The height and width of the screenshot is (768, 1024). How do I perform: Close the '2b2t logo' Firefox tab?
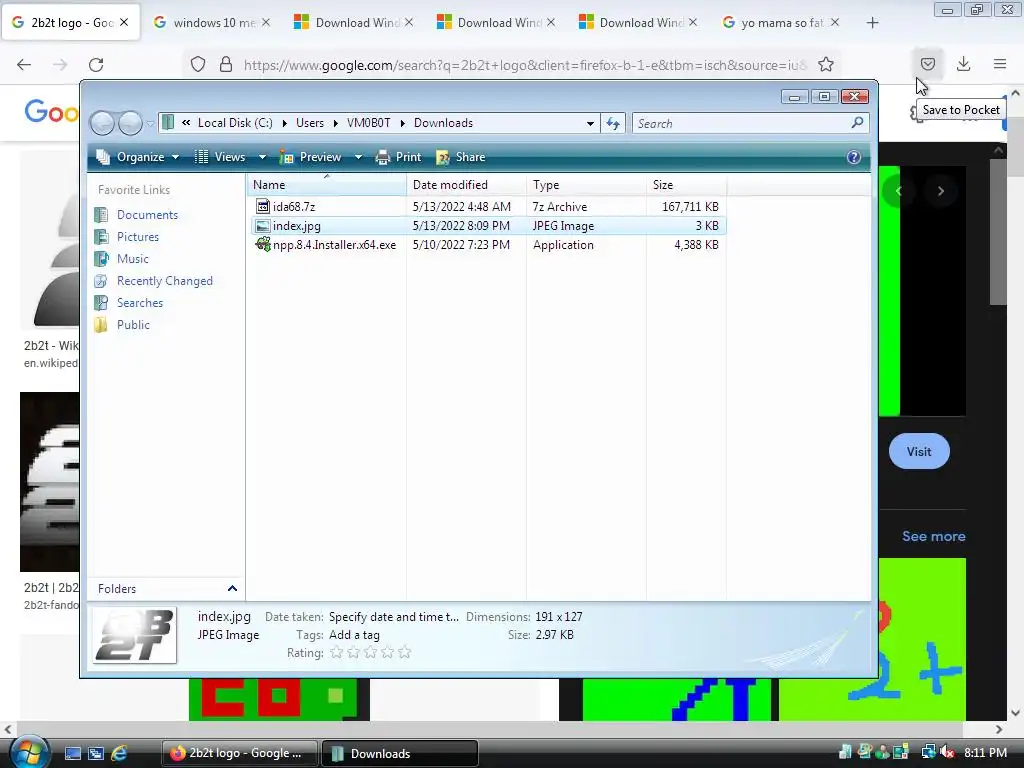(x=124, y=22)
